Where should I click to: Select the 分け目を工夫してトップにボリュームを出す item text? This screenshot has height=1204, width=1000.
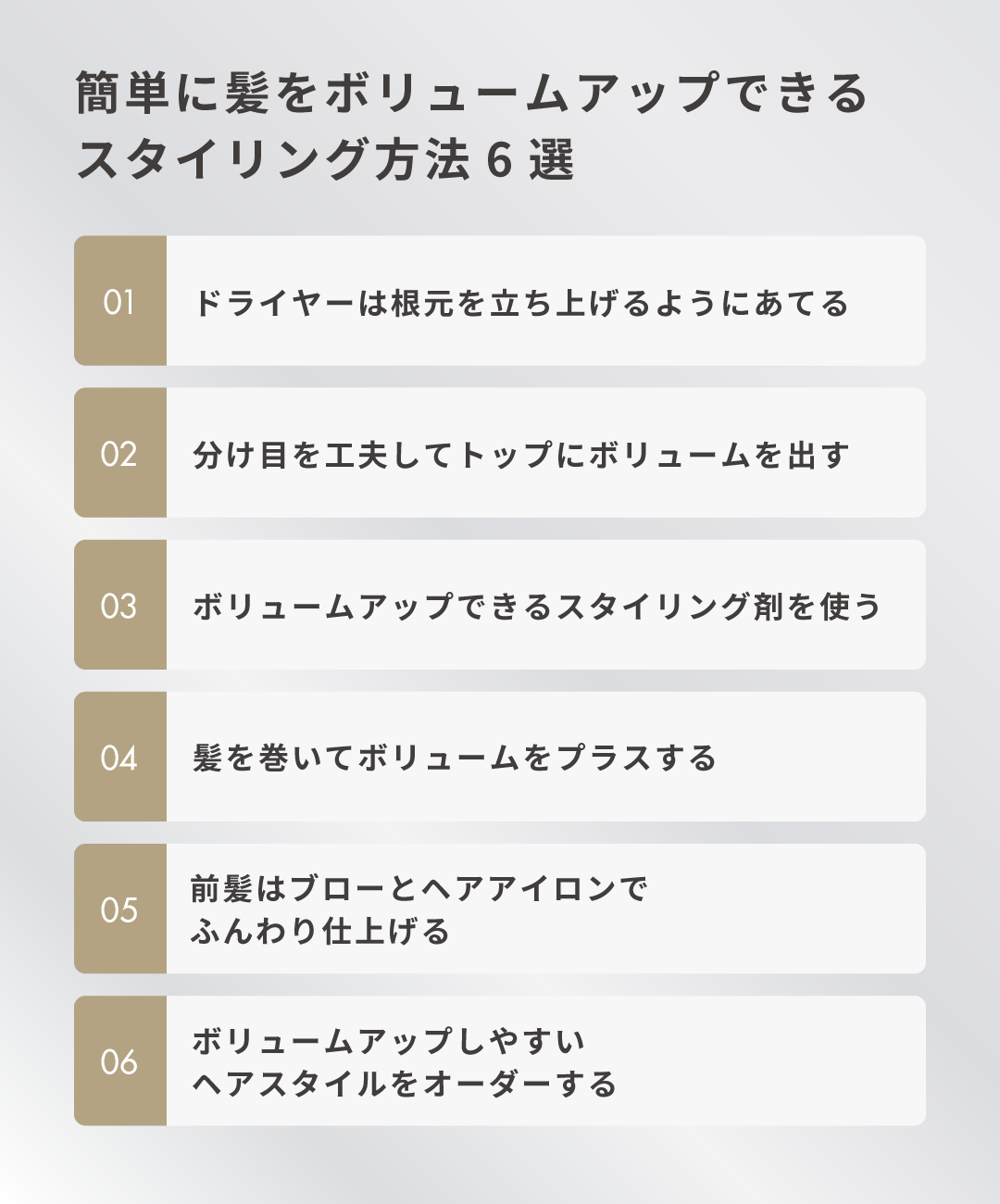(520, 455)
